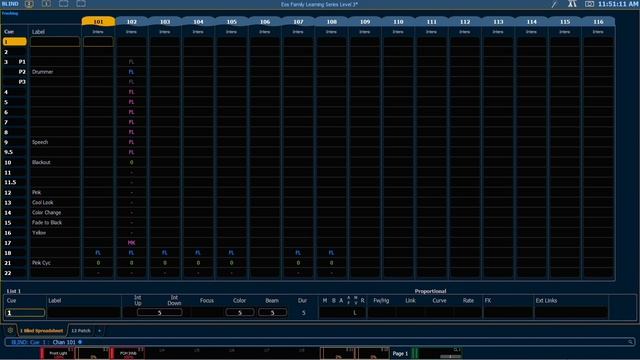Click channel 107 FL value in cue 18
The height and width of the screenshot is (360, 640).
click(298, 253)
